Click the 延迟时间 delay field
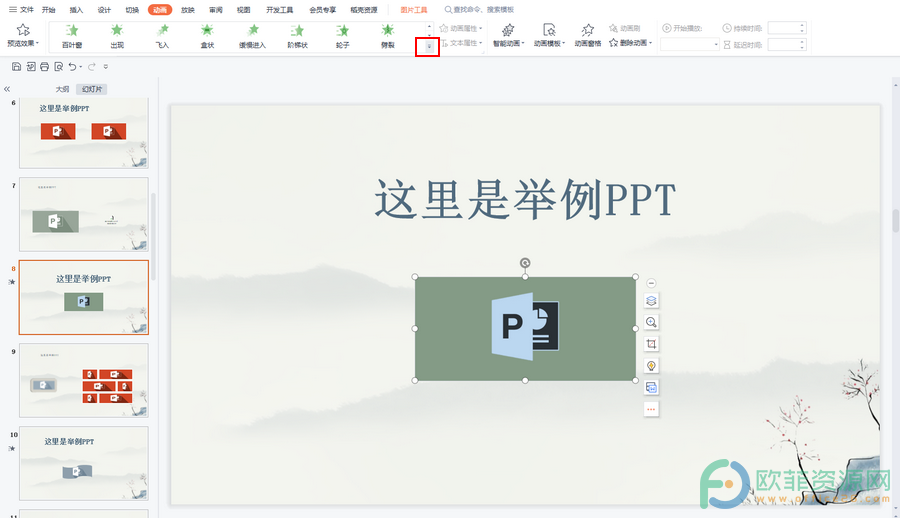 [x=787, y=44]
